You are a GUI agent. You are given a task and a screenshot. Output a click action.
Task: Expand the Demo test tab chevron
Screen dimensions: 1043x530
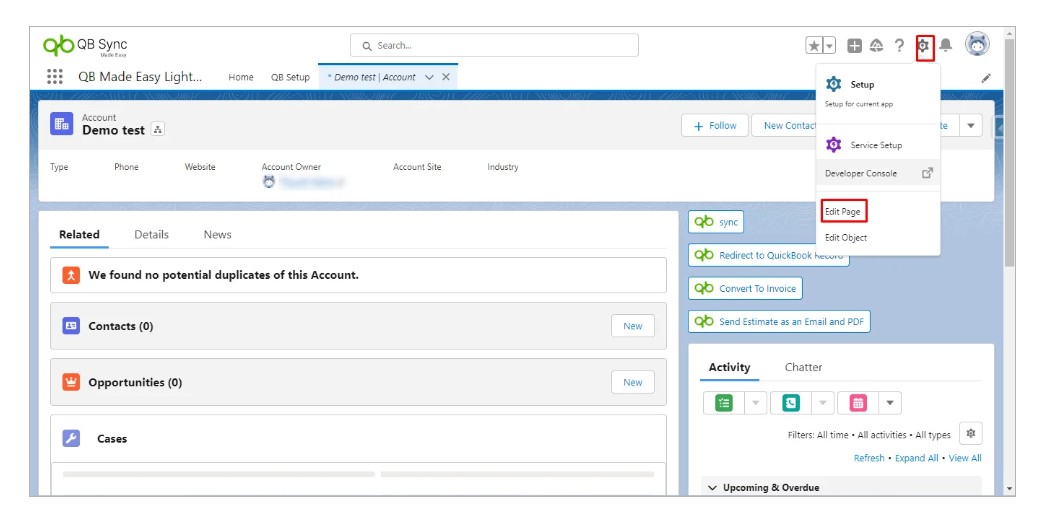click(429, 77)
